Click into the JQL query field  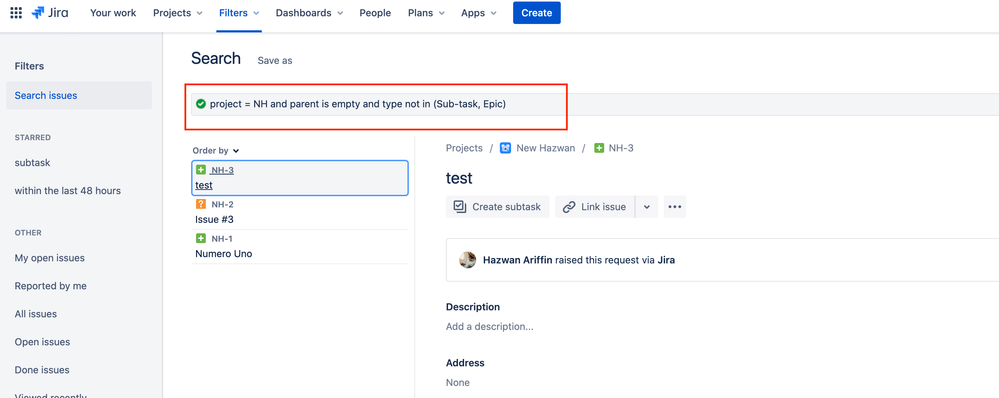(x=595, y=104)
